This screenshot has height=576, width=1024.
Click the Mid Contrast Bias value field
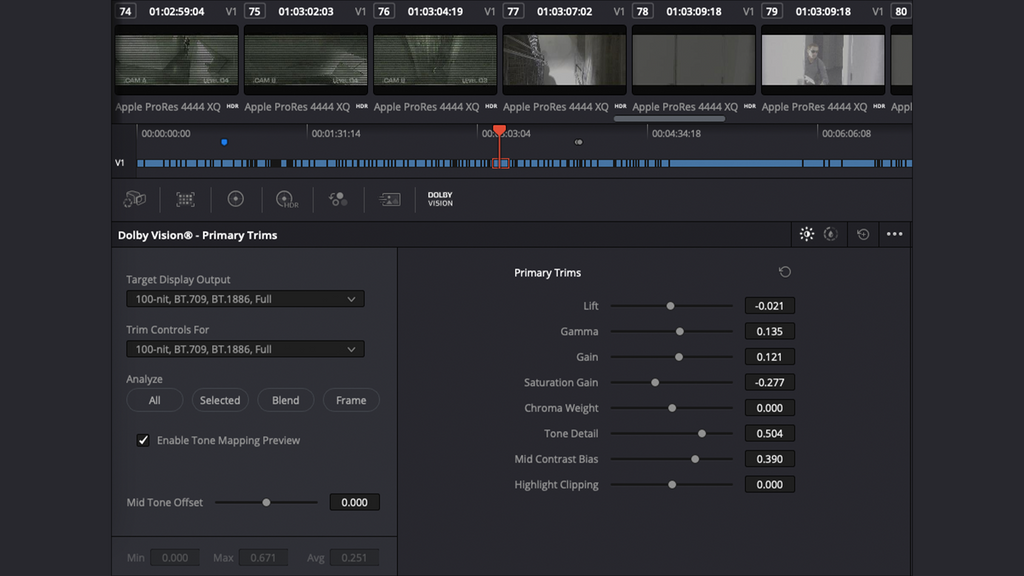(x=769, y=458)
